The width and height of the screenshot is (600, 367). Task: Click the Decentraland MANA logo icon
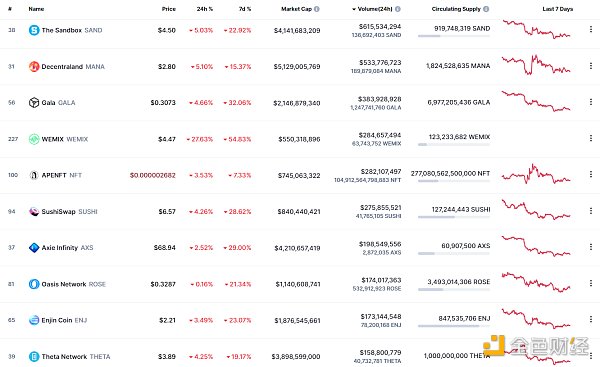point(34,67)
